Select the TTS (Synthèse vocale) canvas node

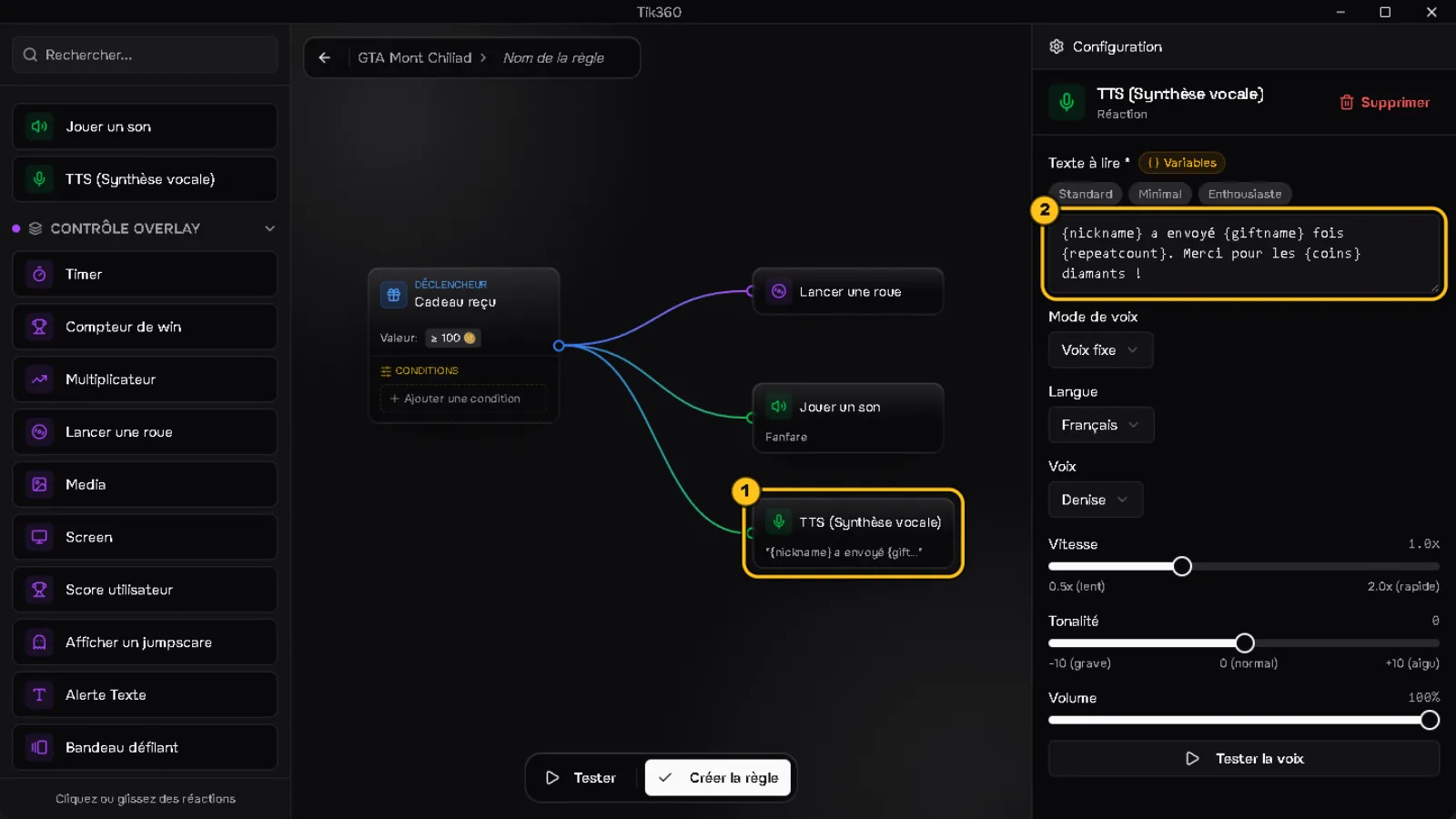pos(854,534)
